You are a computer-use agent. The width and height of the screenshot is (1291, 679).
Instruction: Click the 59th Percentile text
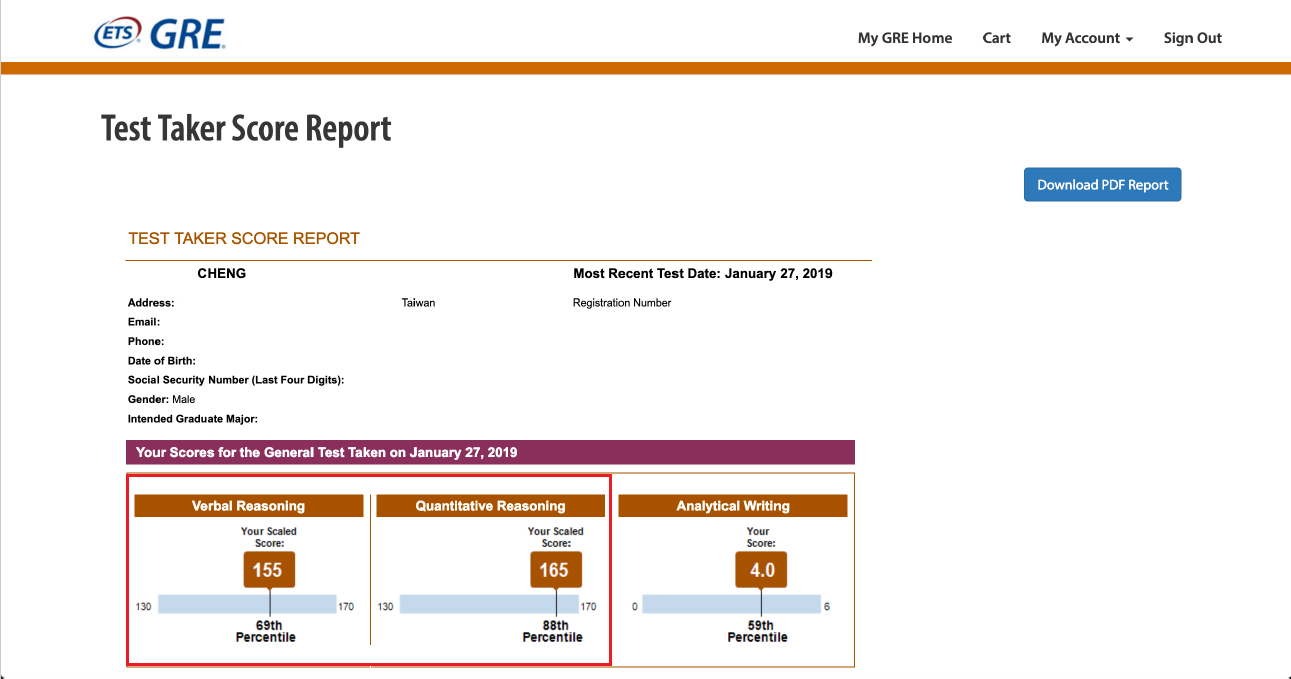tap(758, 631)
